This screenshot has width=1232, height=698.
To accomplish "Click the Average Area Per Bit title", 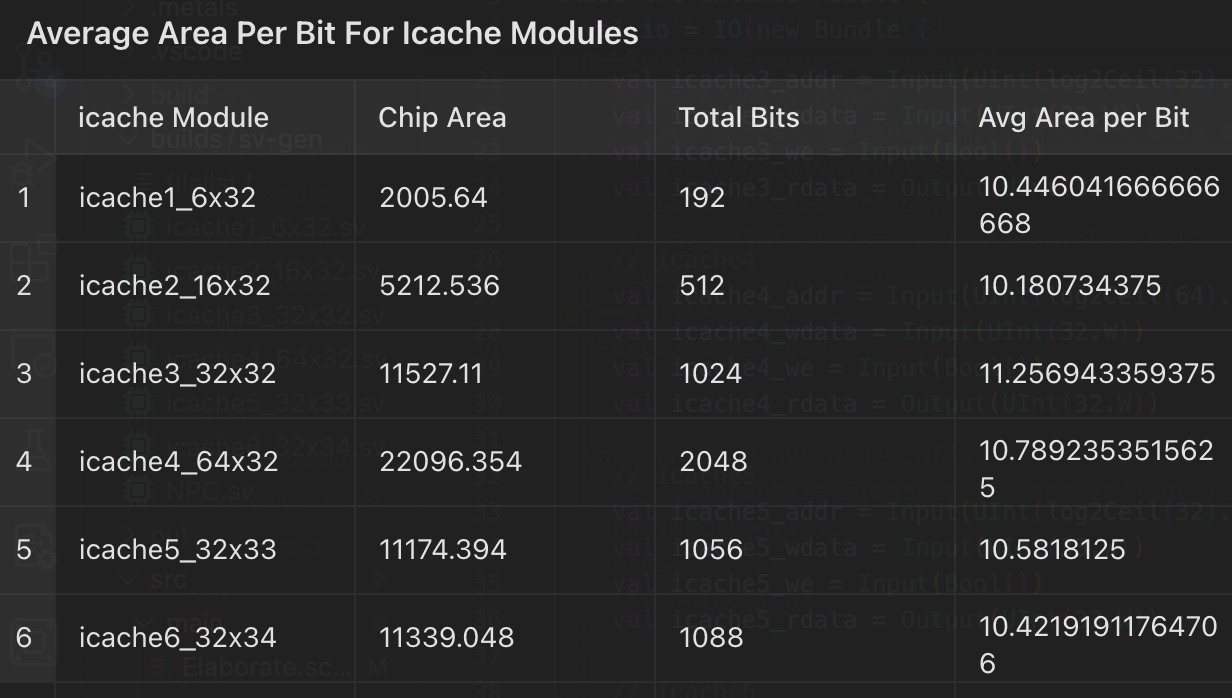I will [x=332, y=34].
